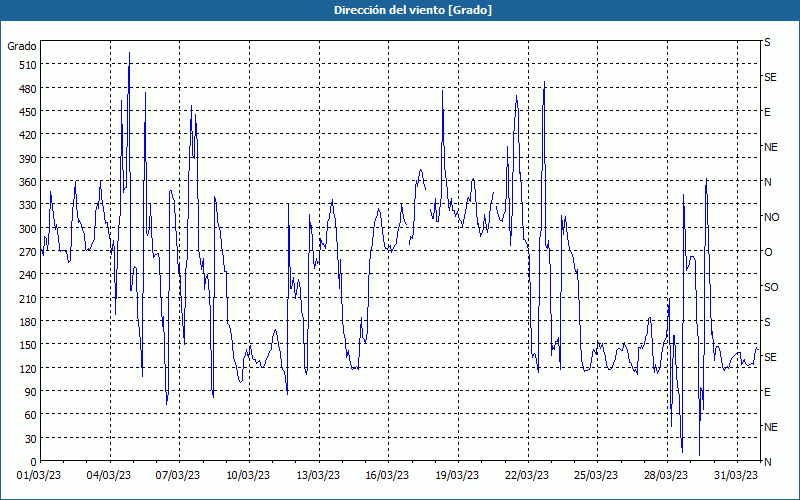
Task: Click the 01/03/23 date label
Action: click(39, 476)
